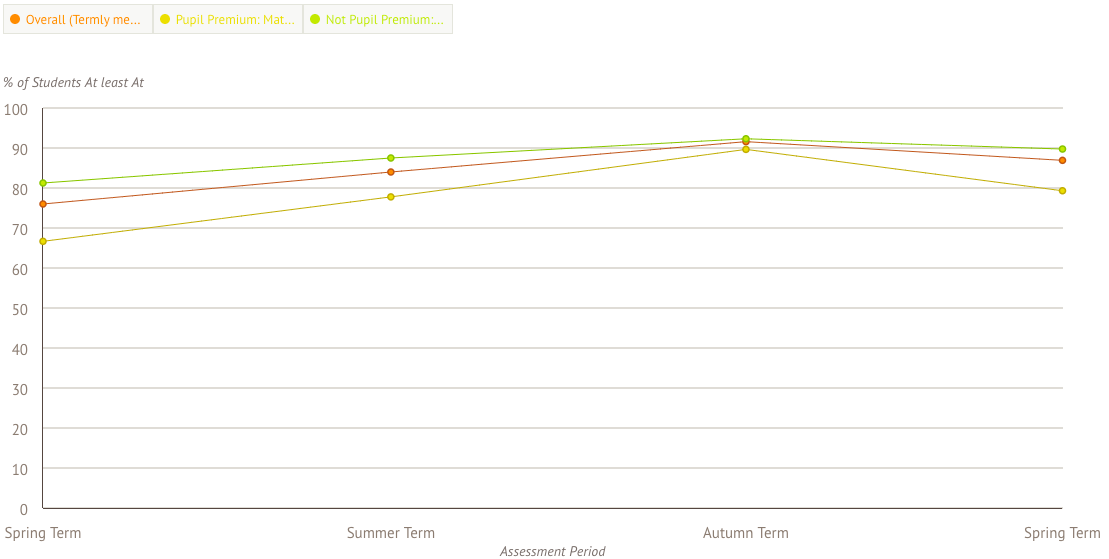The width and height of the screenshot is (1109, 559).
Task: Select Pupil Premium data point at Autumn Term
Action: click(x=746, y=150)
